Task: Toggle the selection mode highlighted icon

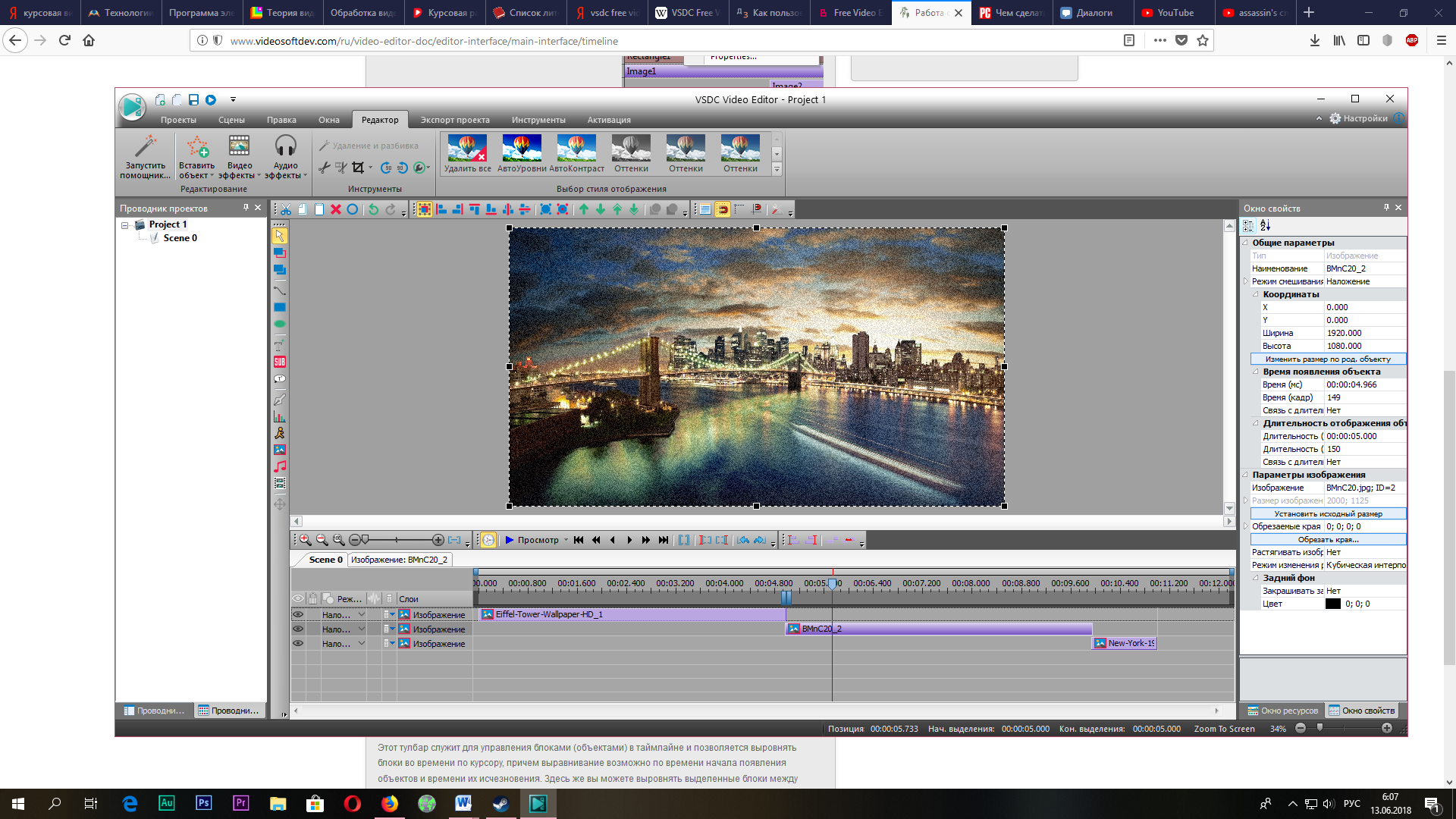Action: click(x=425, y=209)
